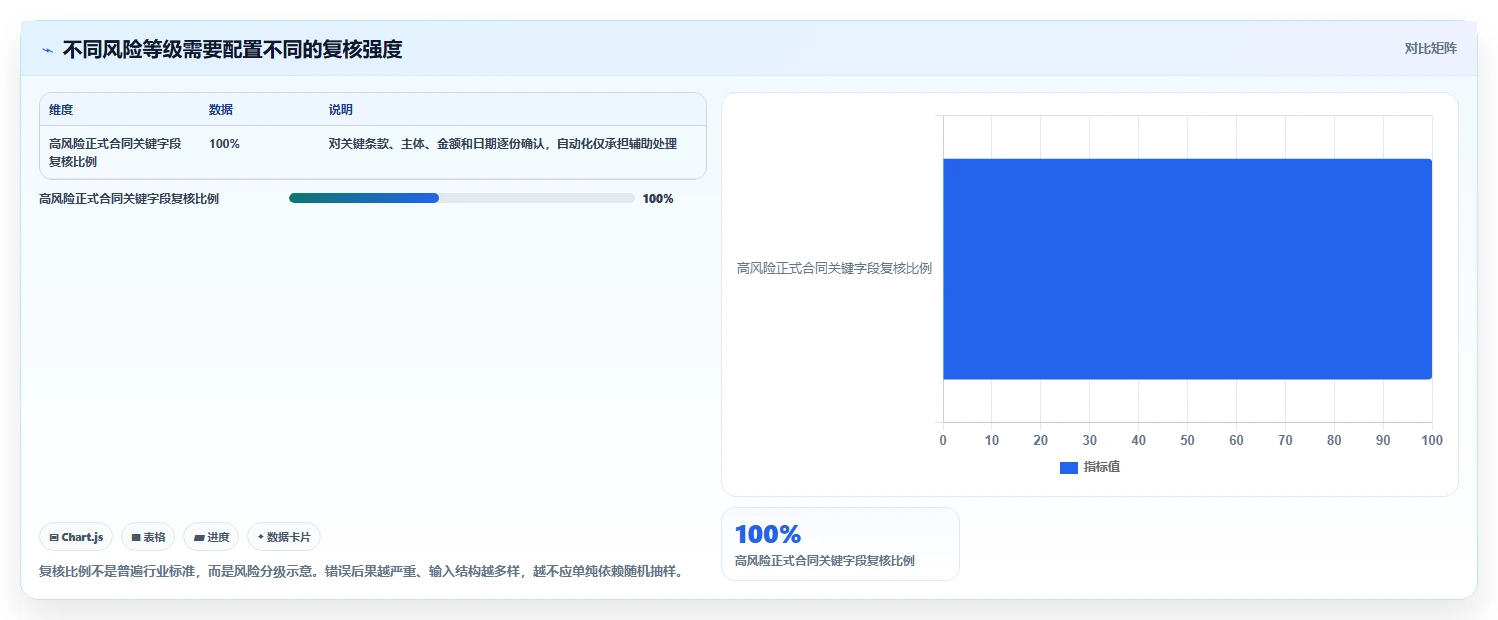1498x620 pixels.
Task: Toggle the 指标值 legend color swatch
Action: 1069,468
